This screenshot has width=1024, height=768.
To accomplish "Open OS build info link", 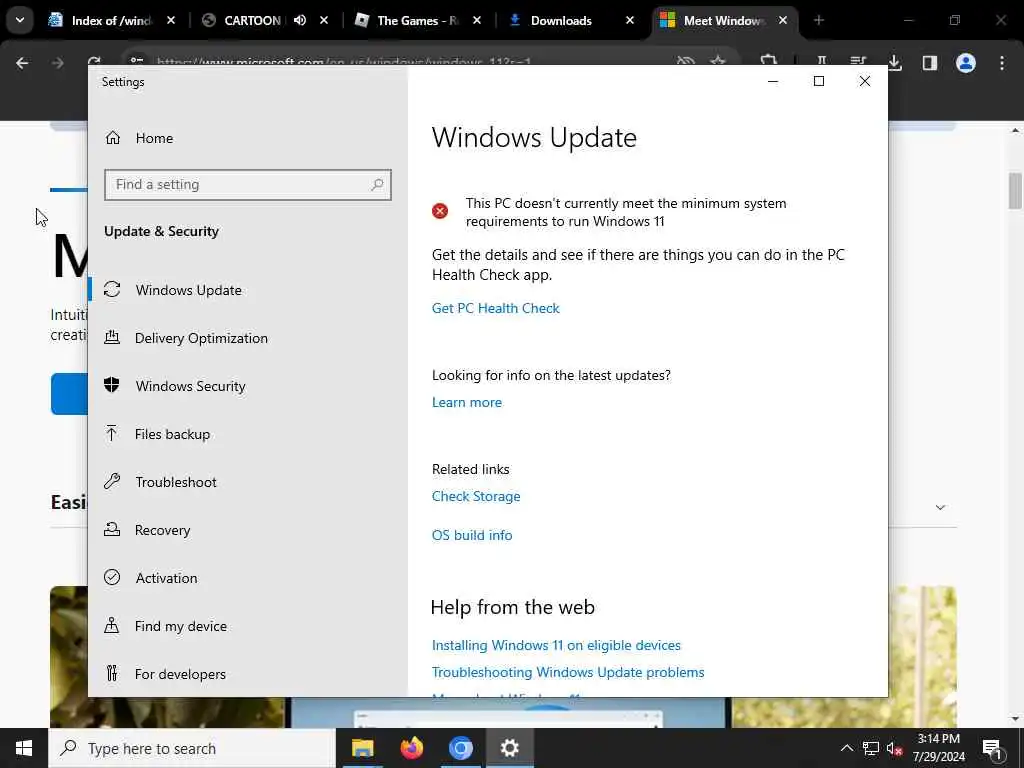I will (x=472, y=535).
